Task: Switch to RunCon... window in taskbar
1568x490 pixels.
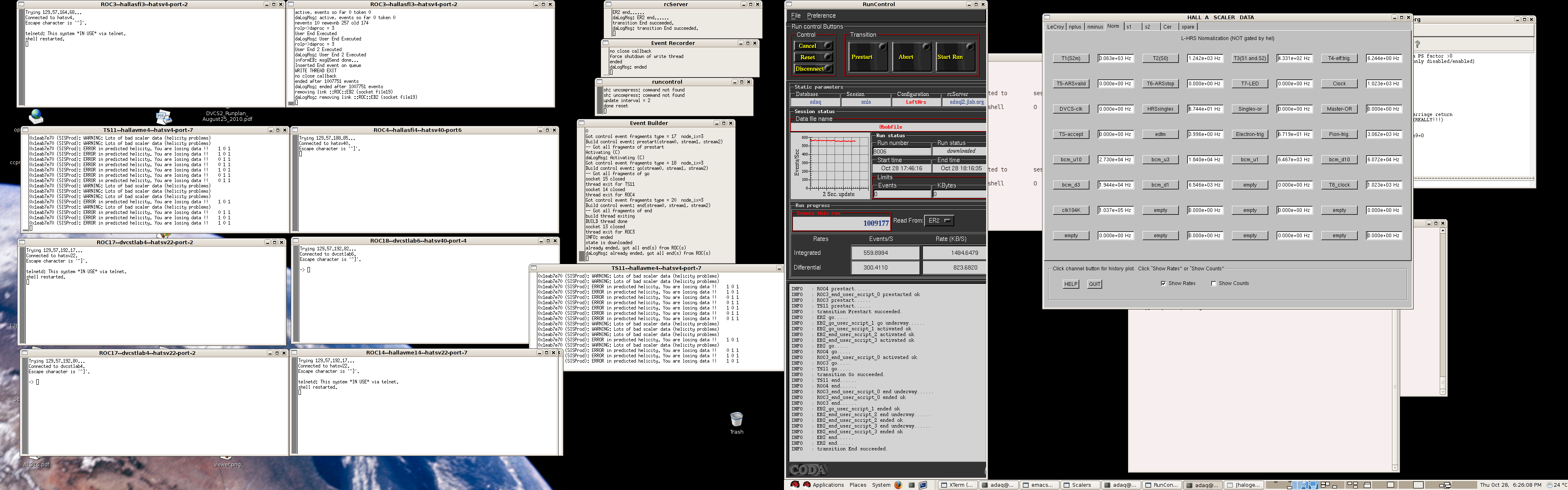Action: tap(1162, 485)
